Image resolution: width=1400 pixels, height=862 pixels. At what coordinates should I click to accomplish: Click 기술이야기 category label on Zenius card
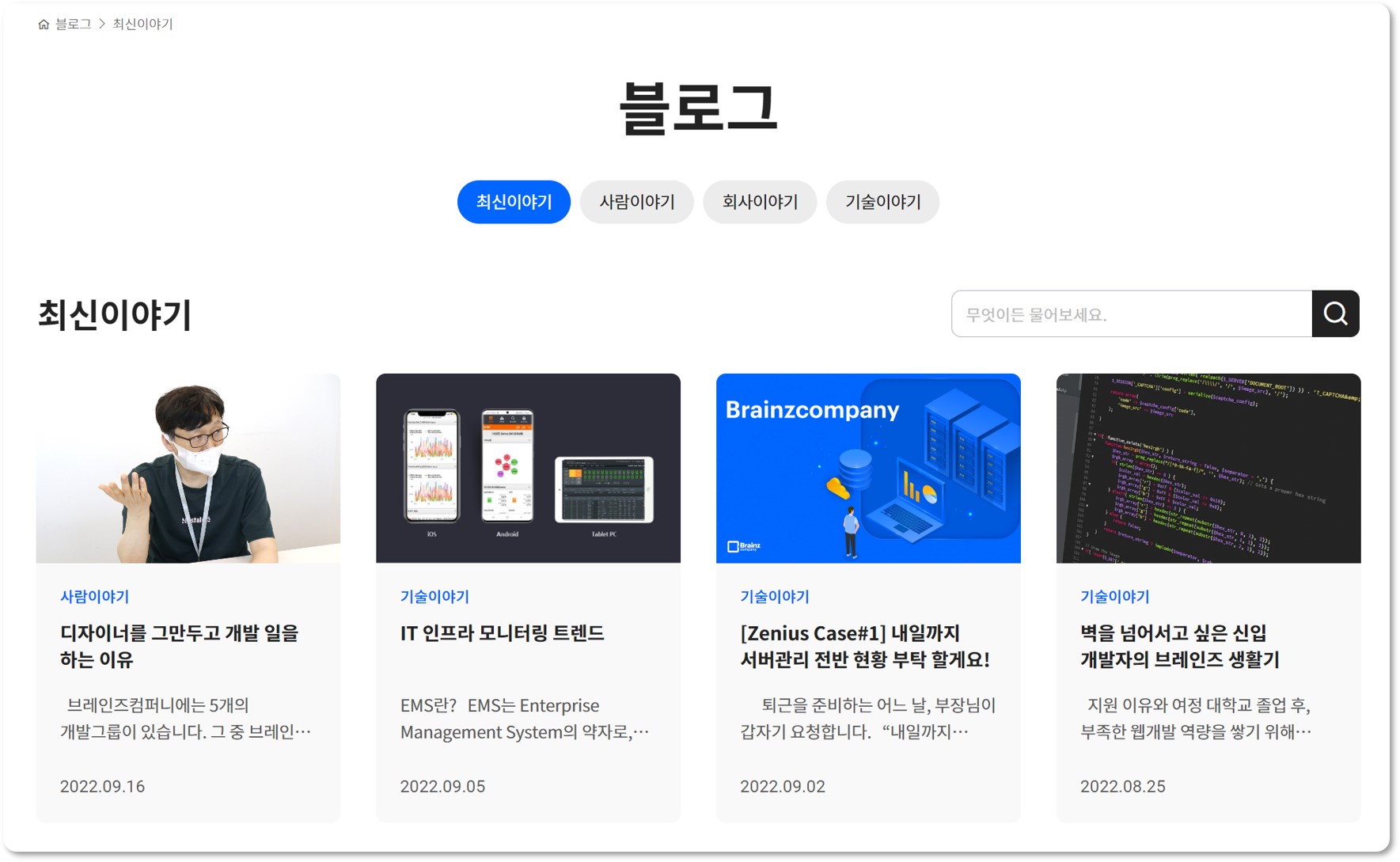(775, 597)
